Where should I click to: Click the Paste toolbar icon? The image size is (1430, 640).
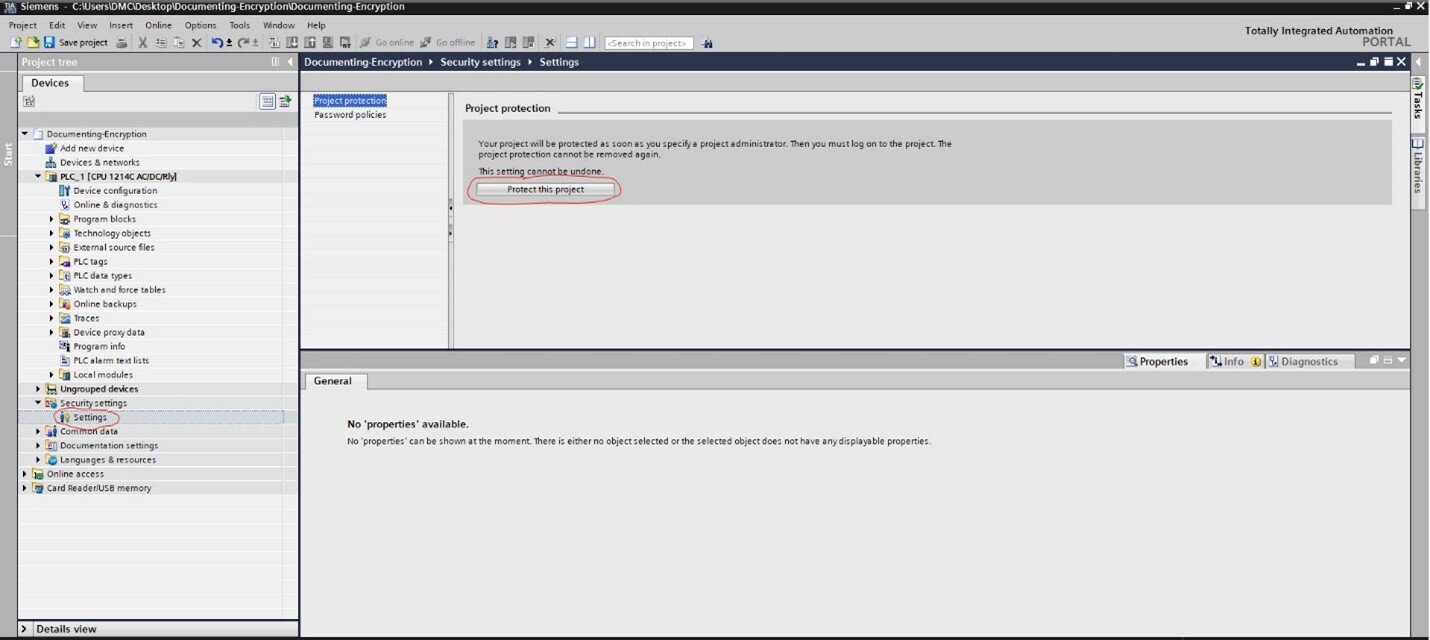pyautogui.click(x=179, y=43)
